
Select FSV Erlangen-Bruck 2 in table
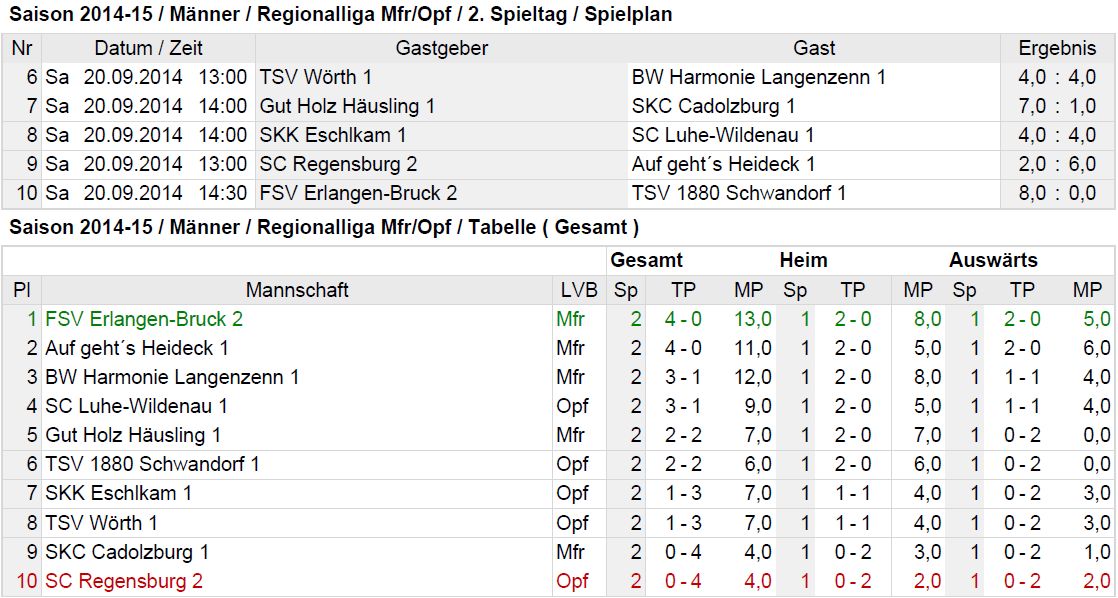pos(144,319)
